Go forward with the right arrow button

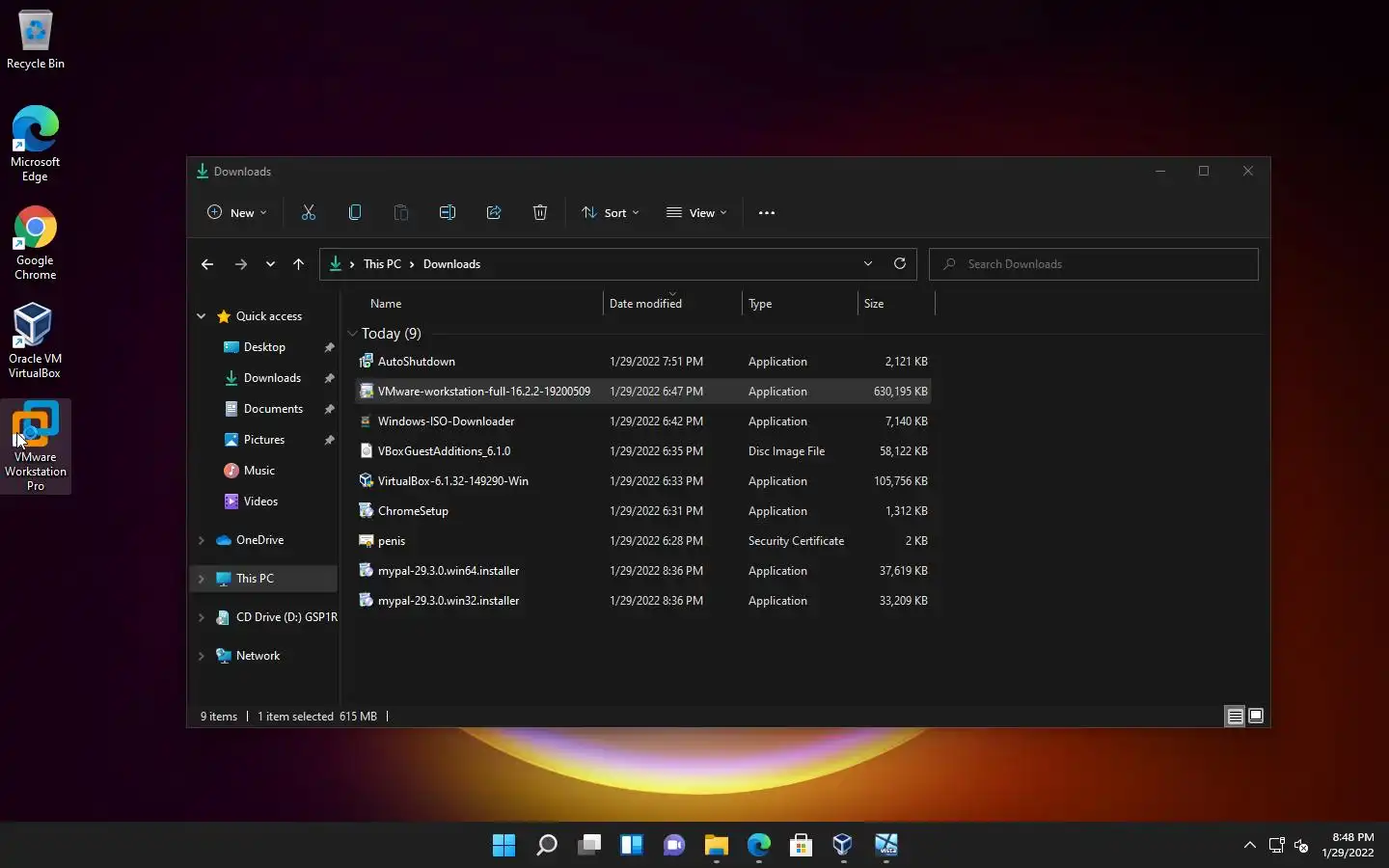pyautogui.click(x=241, y=264)
